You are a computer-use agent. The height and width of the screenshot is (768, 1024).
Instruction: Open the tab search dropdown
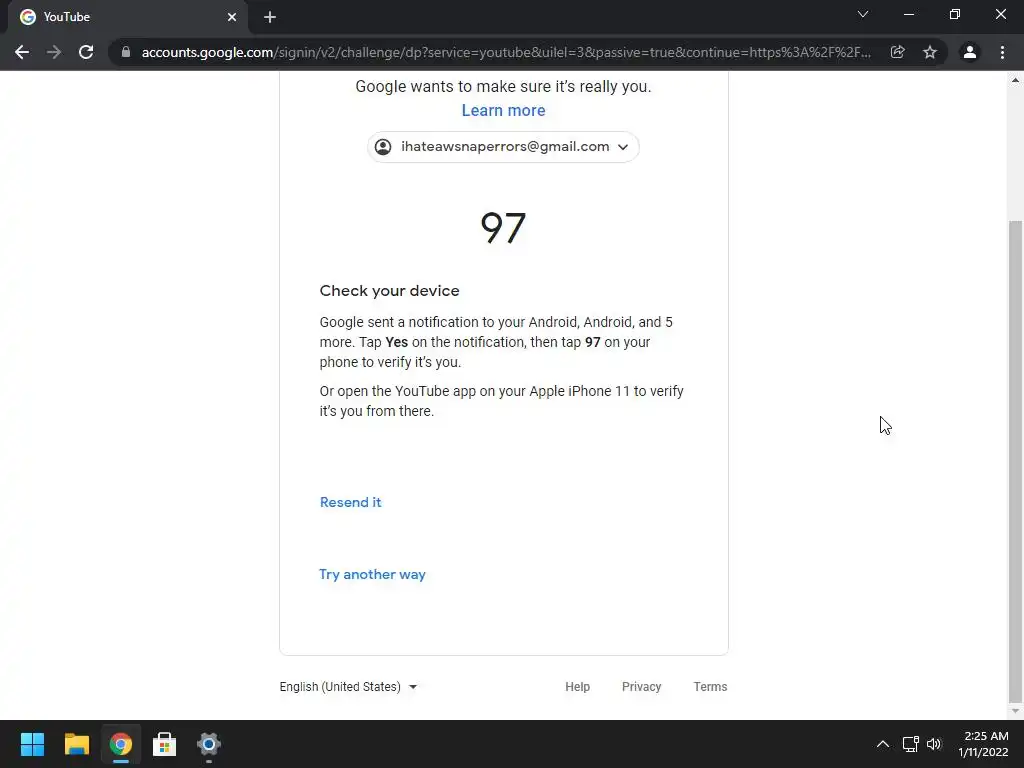pyautogui.click(x=863, y=14)
